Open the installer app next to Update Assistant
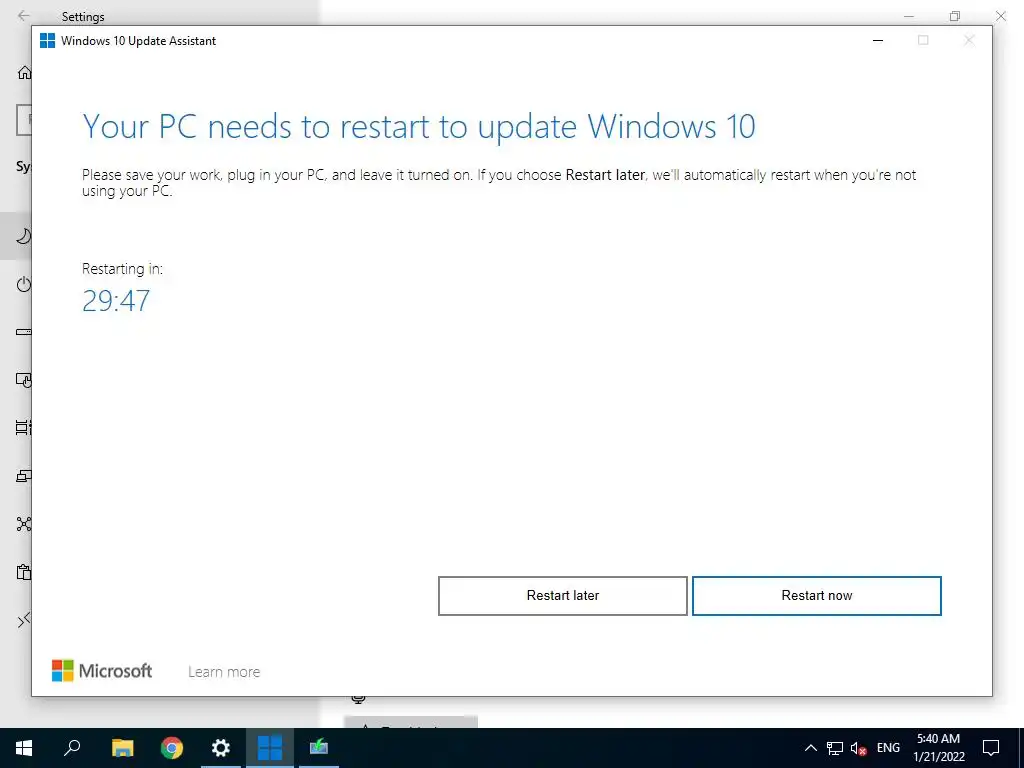 (x=319, y=748)
